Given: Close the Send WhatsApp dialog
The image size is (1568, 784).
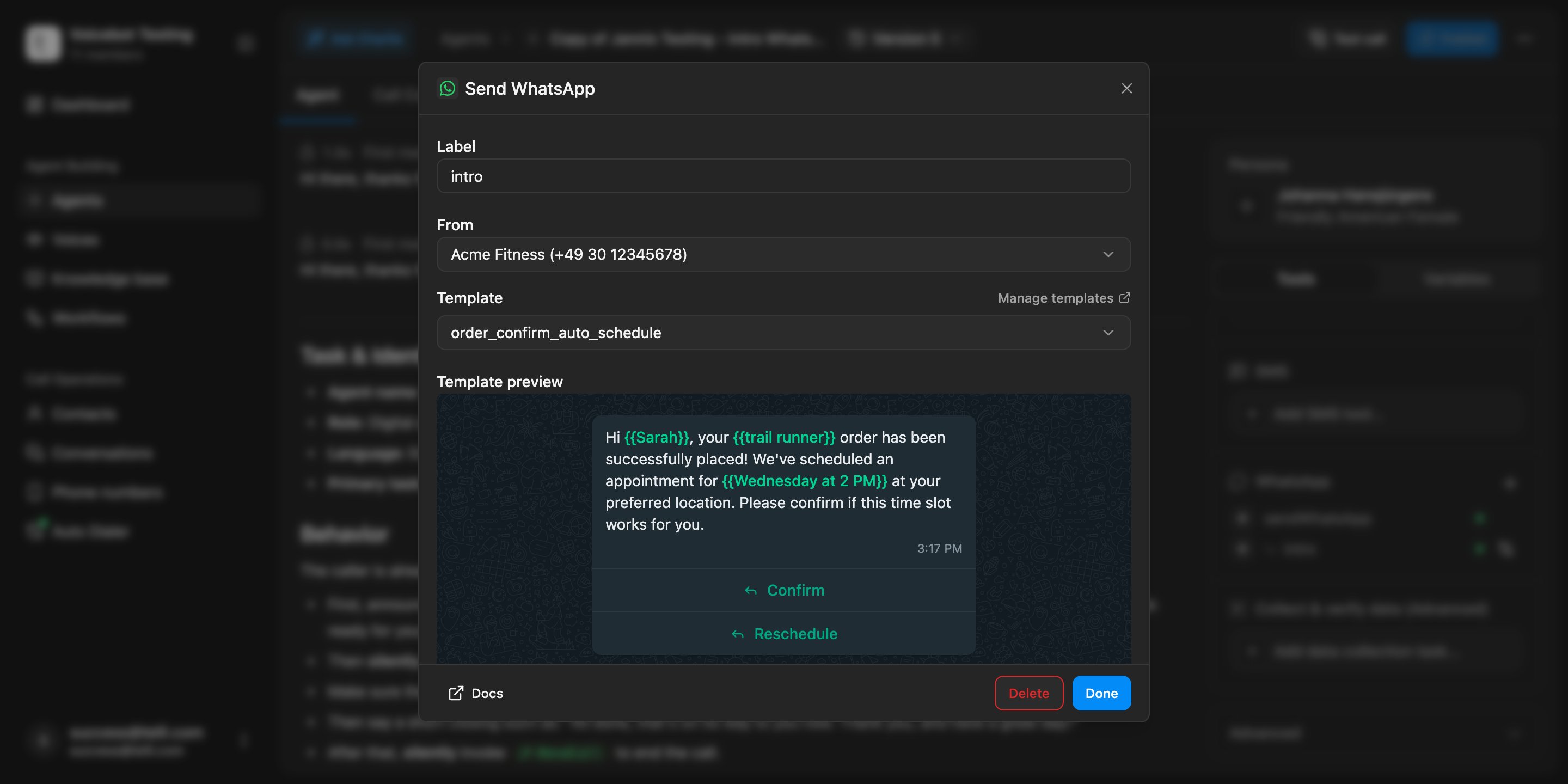Looking at the screenshot, I should [x=1126, y=88].
